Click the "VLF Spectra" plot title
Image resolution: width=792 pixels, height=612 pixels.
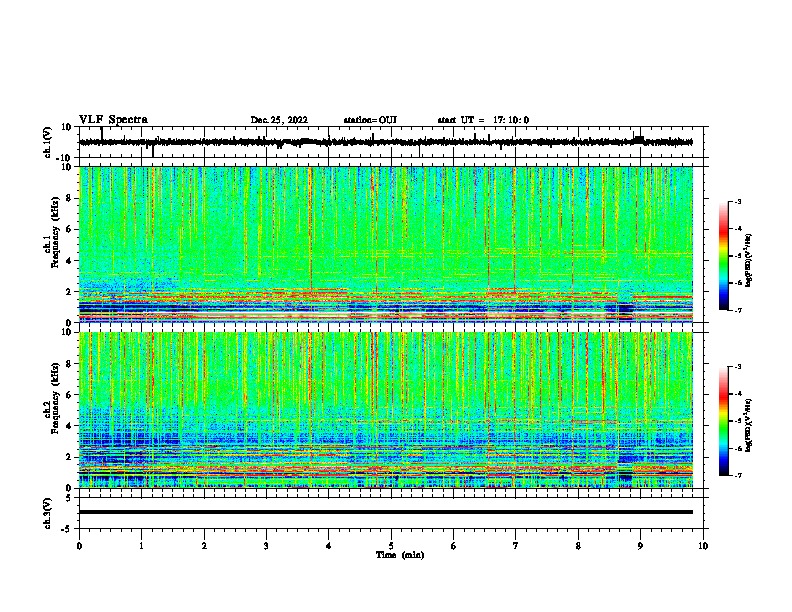[x=113, y=120]
